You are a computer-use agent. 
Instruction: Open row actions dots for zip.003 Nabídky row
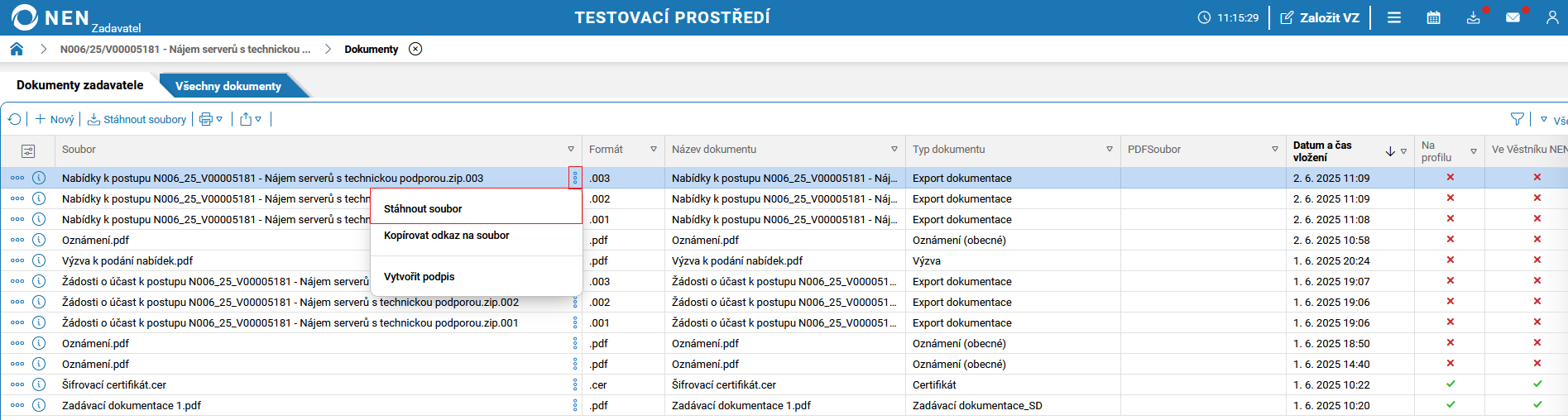coord(17,178)
